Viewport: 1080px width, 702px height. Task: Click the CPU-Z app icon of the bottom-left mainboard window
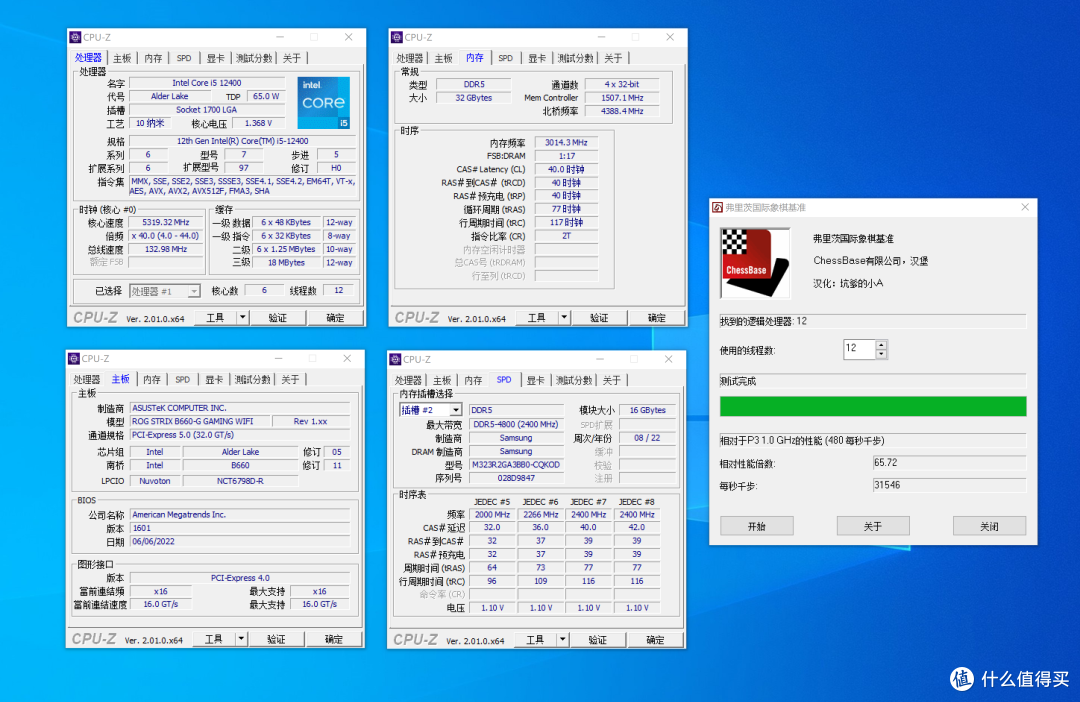pos(74,359)
